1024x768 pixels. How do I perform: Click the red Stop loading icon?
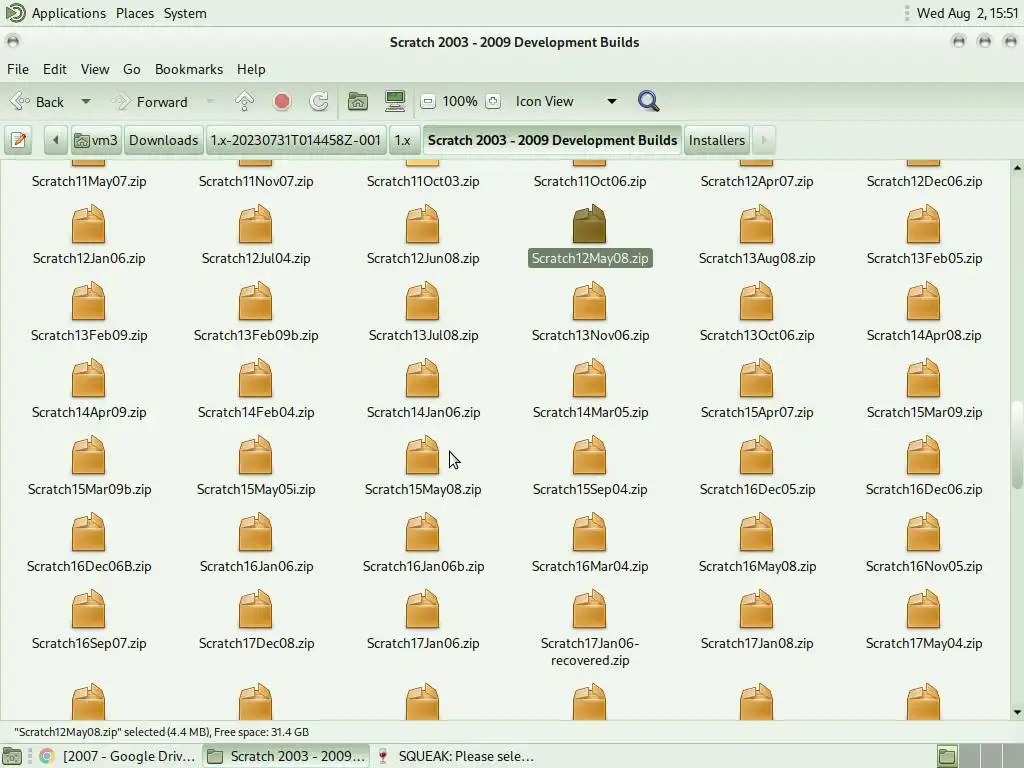click(282, 101)
